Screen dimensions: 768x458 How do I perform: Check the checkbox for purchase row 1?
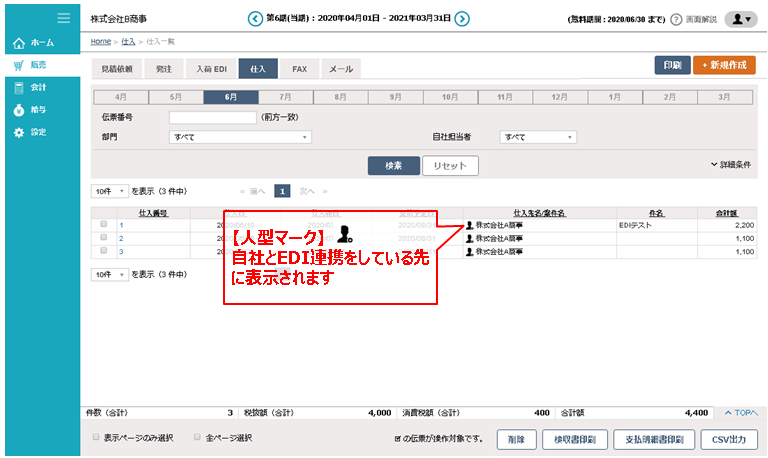tap(104, 225)
